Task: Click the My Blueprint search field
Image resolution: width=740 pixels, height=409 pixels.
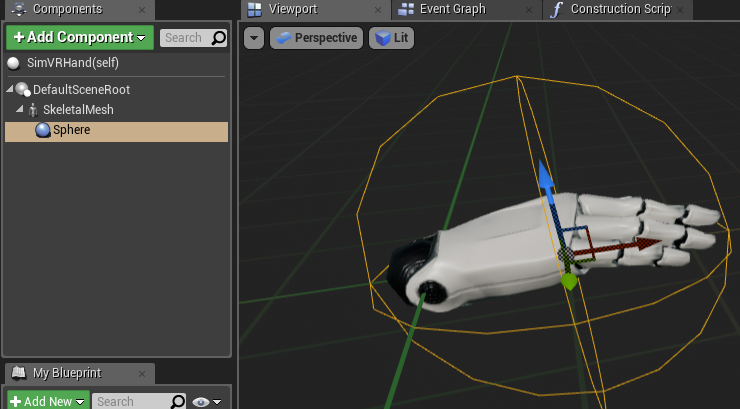Action: tap(139, 401)
